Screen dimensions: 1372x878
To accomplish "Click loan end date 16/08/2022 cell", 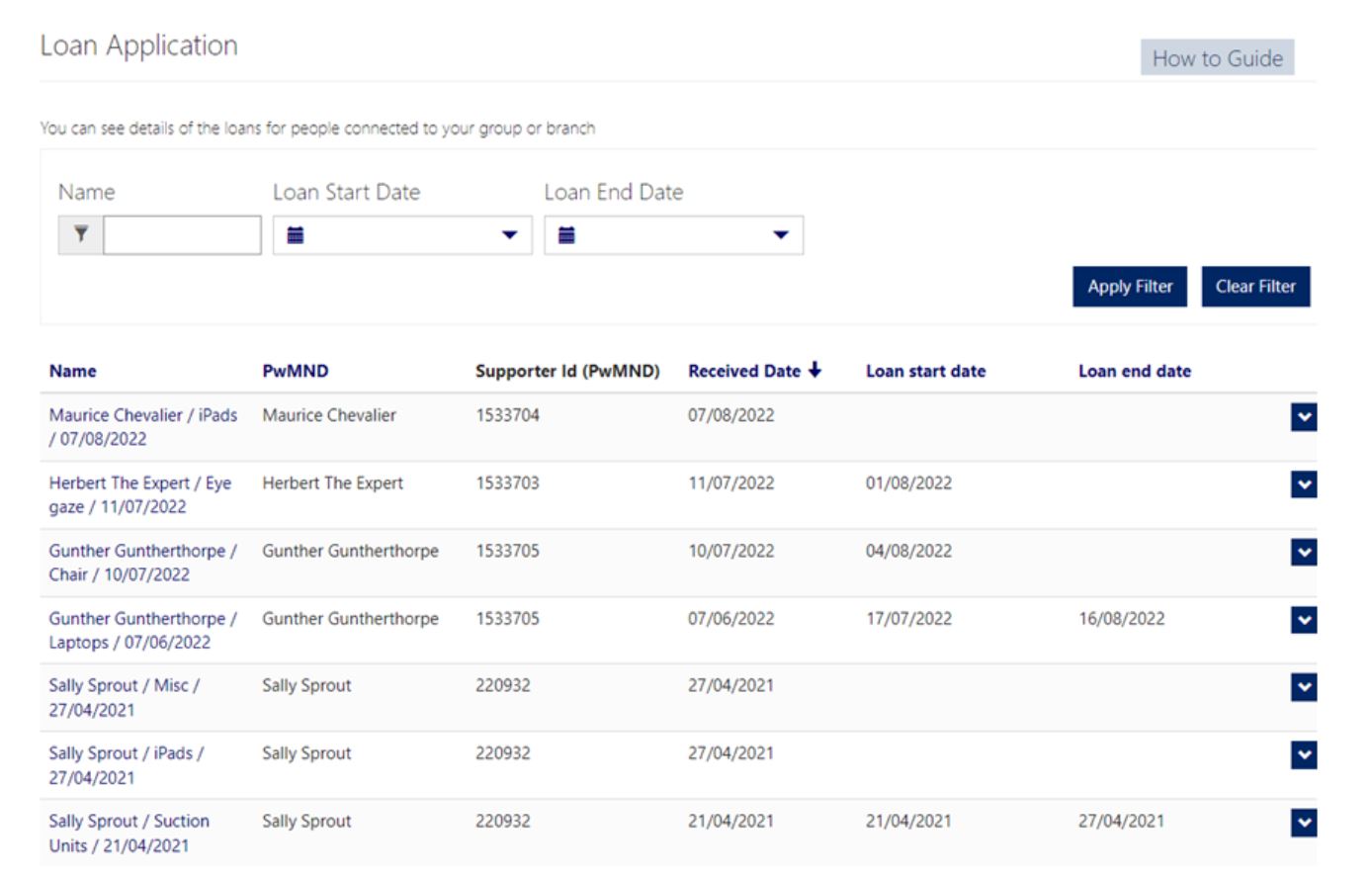I will click(1122, 619).
